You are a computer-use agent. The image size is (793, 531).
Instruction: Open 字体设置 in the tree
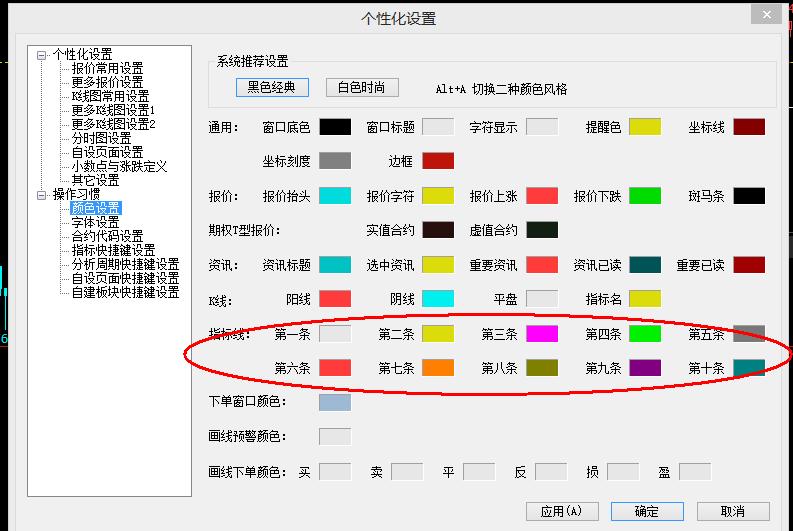pos(95,222)
